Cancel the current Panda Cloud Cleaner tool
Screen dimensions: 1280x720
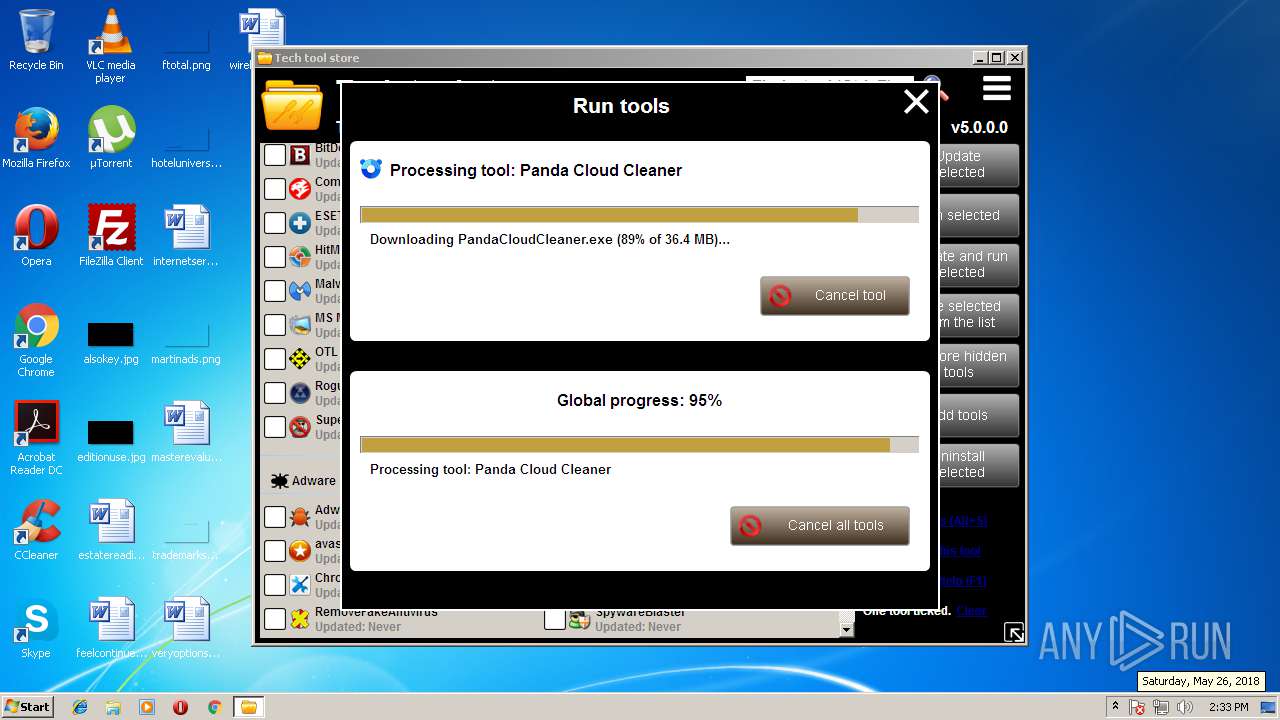[835, 296]
